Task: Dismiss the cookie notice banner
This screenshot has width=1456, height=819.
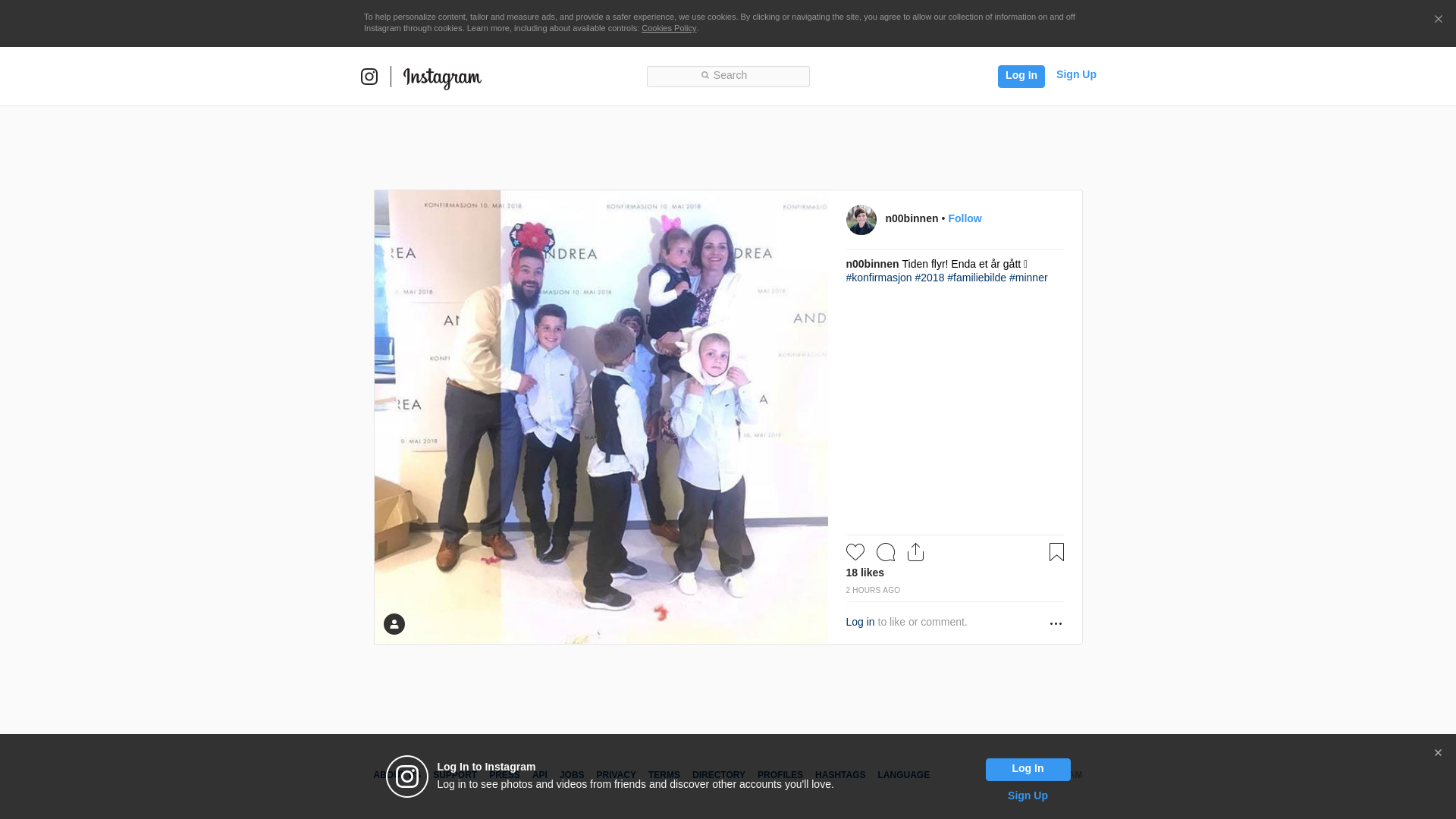Action: coord(1438,20)
